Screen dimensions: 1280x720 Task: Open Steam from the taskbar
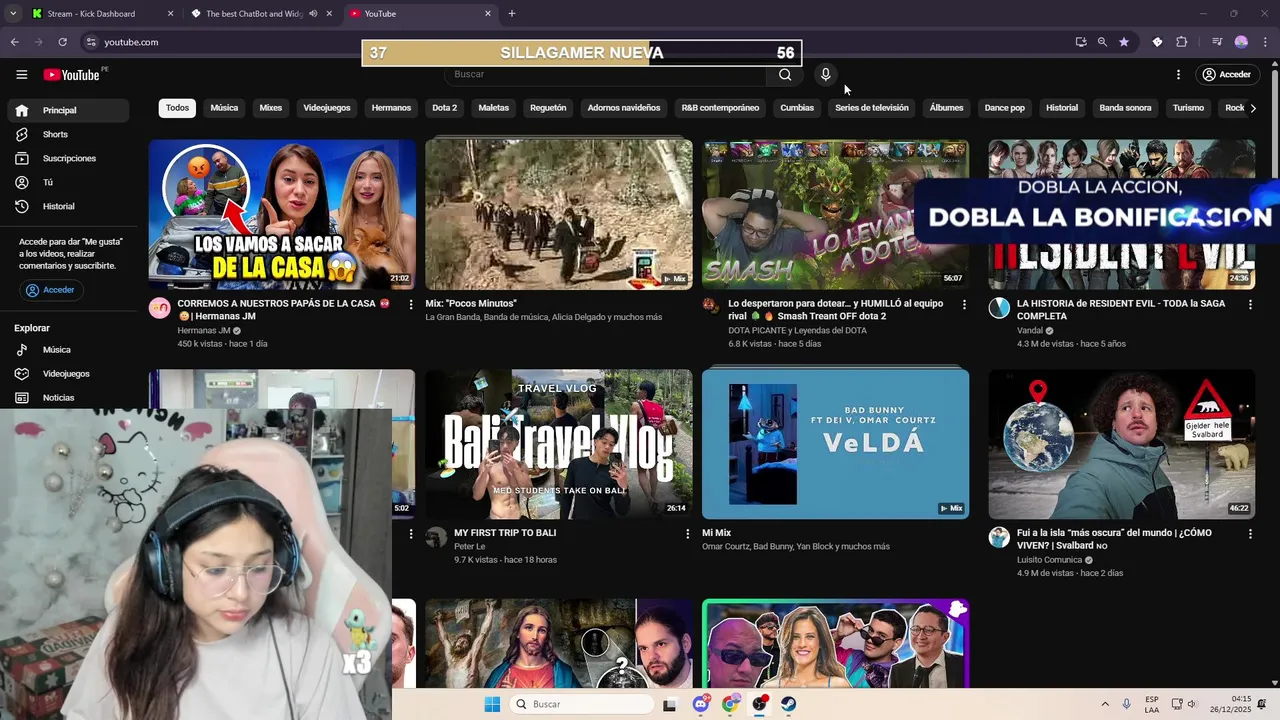point(789,704)
